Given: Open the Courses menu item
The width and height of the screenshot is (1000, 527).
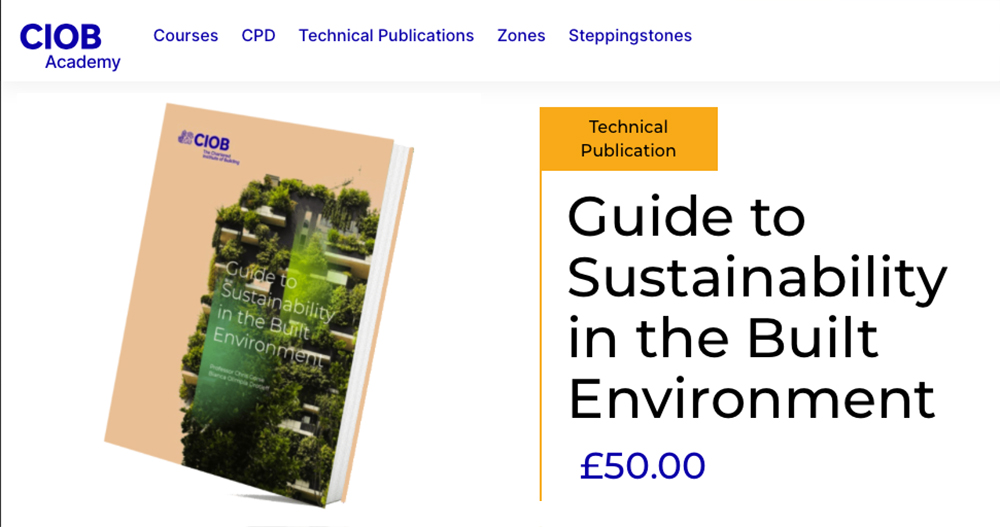Looking at the screenshot, I should (x=186, y=36).
